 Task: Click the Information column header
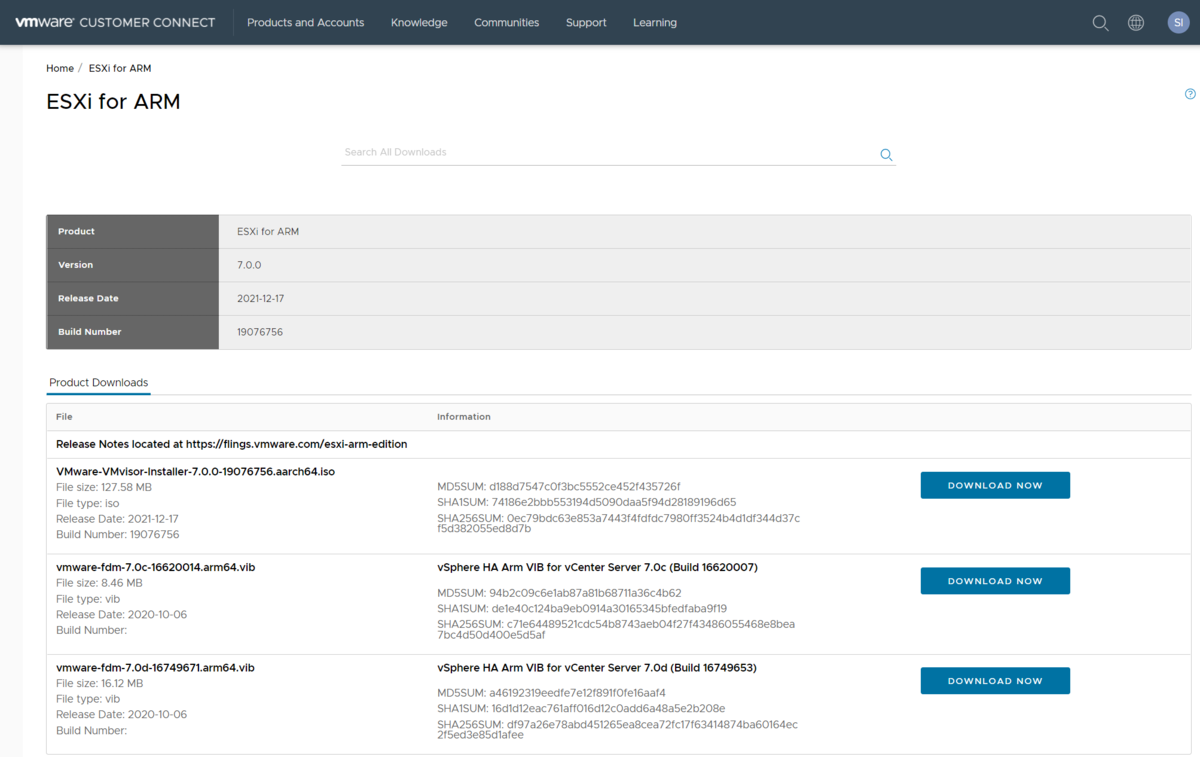click(464, 416)
